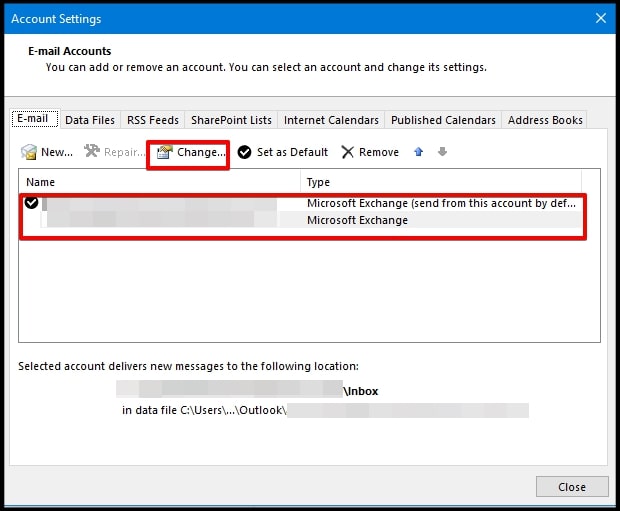Open the Internet Calendars tab
Image resolution: width=620 pixels, height=511 pixels.
pos(331,120)
